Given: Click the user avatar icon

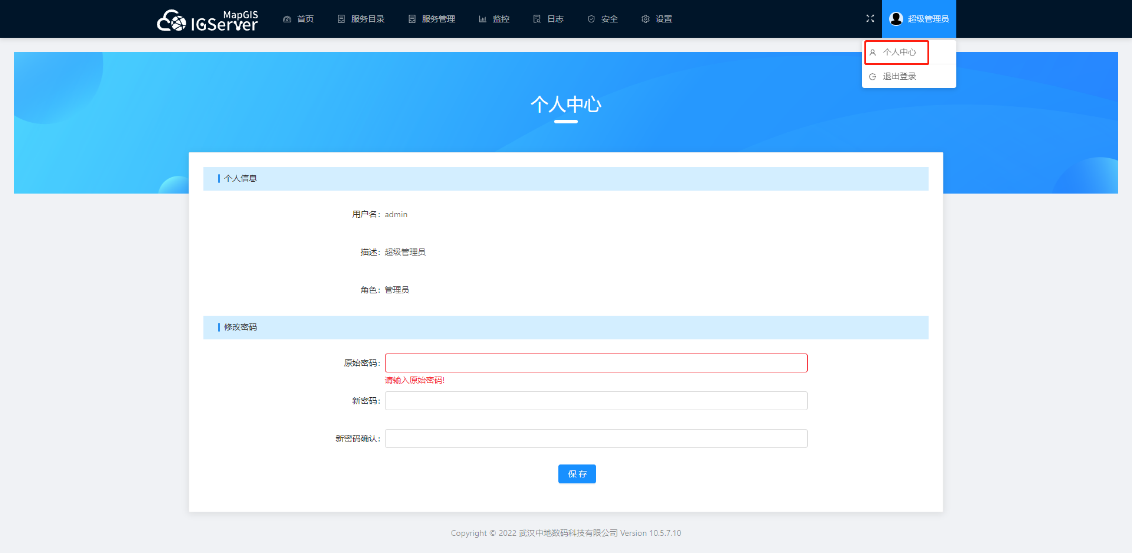Looking at the screenshot, I should 896,19.
